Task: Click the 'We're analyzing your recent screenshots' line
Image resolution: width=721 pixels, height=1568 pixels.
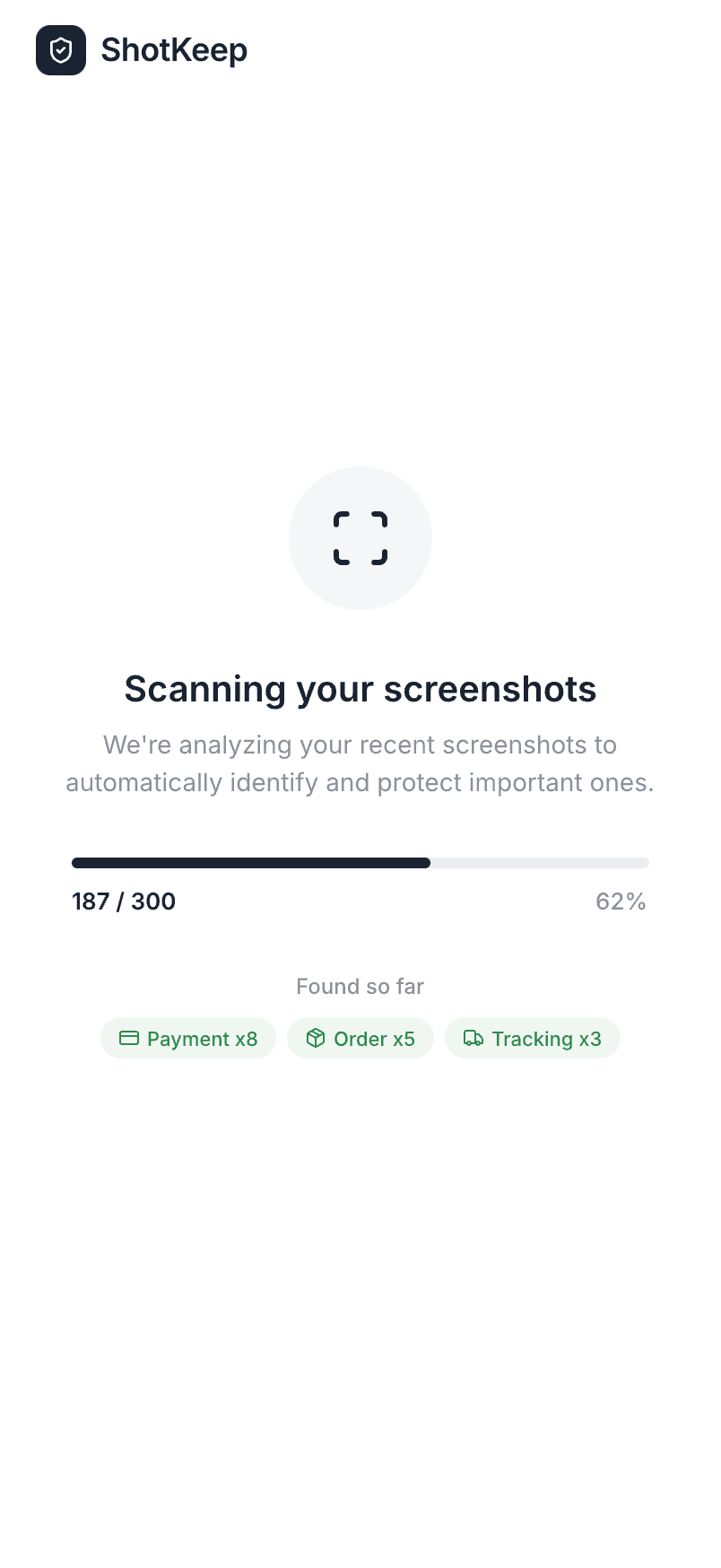Action: click(360, 745)
